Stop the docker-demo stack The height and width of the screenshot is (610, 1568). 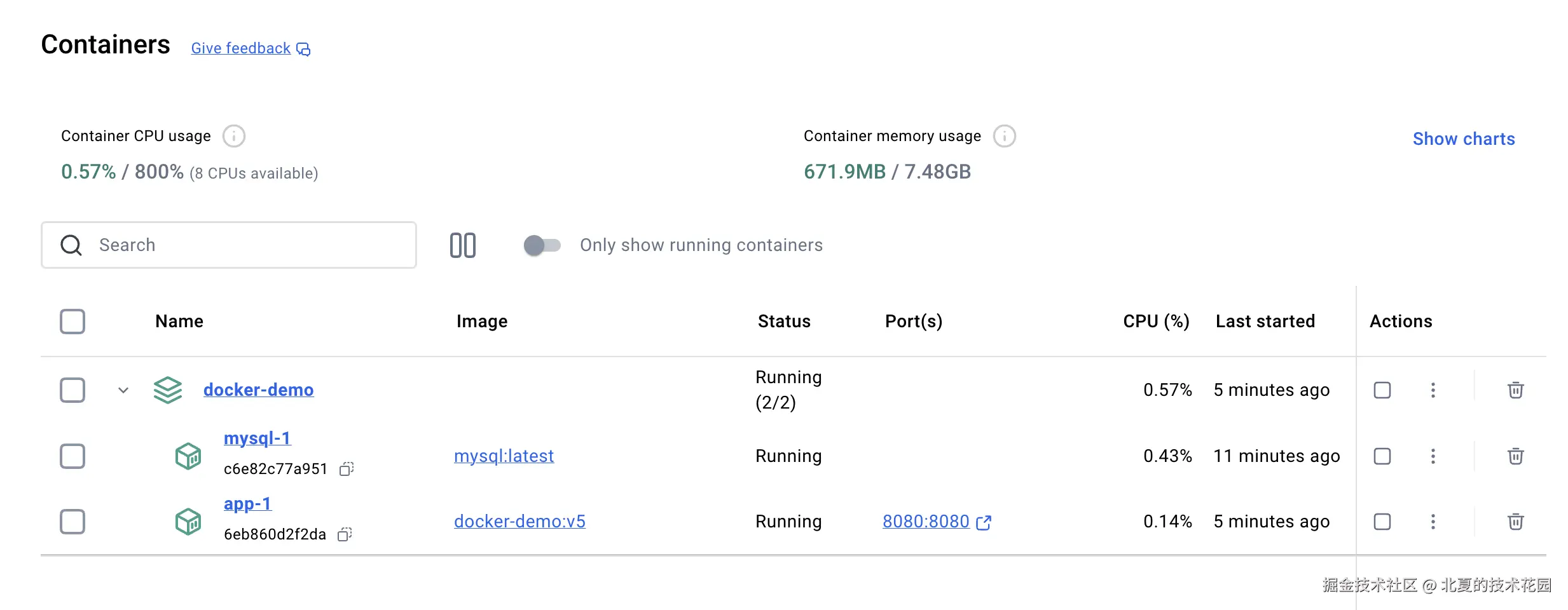pyautogui.click(x=1382, y=390)
